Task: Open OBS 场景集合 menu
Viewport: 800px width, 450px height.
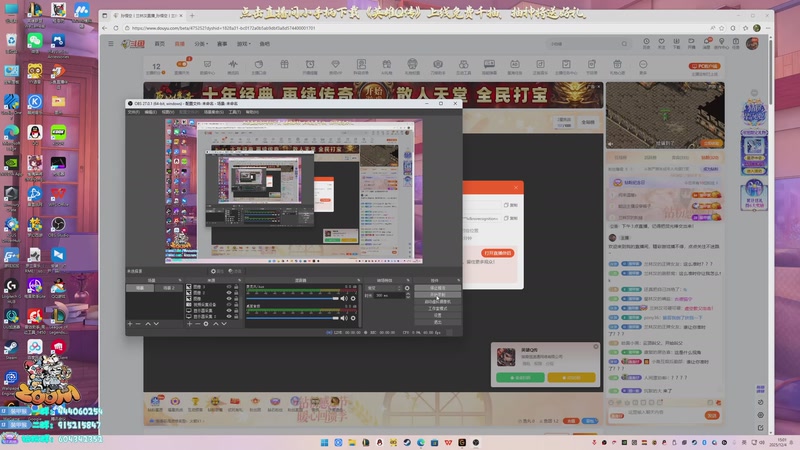Action: 214,112
